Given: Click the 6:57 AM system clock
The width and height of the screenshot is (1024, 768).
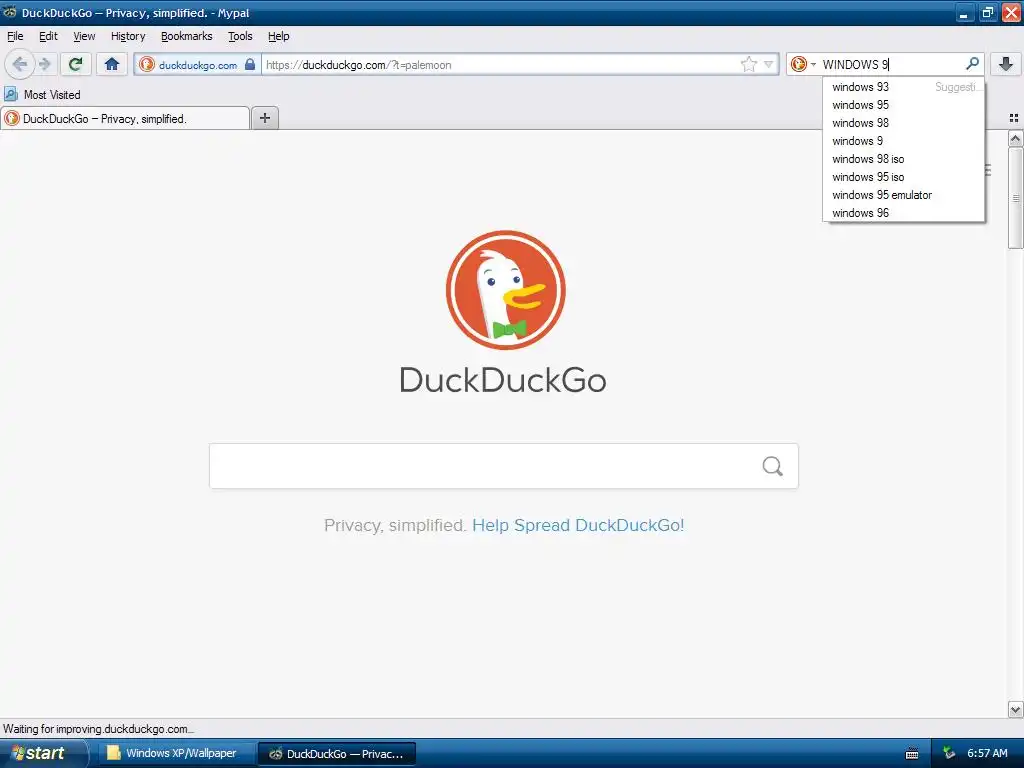Looking at the screenshot, I should (987, 753).
